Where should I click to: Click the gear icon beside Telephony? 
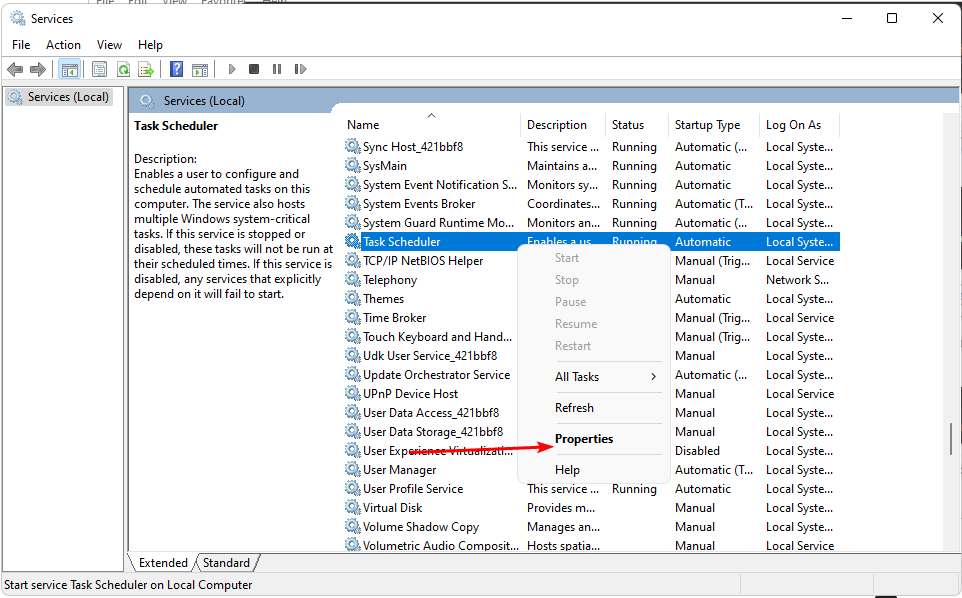[x=352, y=280]
